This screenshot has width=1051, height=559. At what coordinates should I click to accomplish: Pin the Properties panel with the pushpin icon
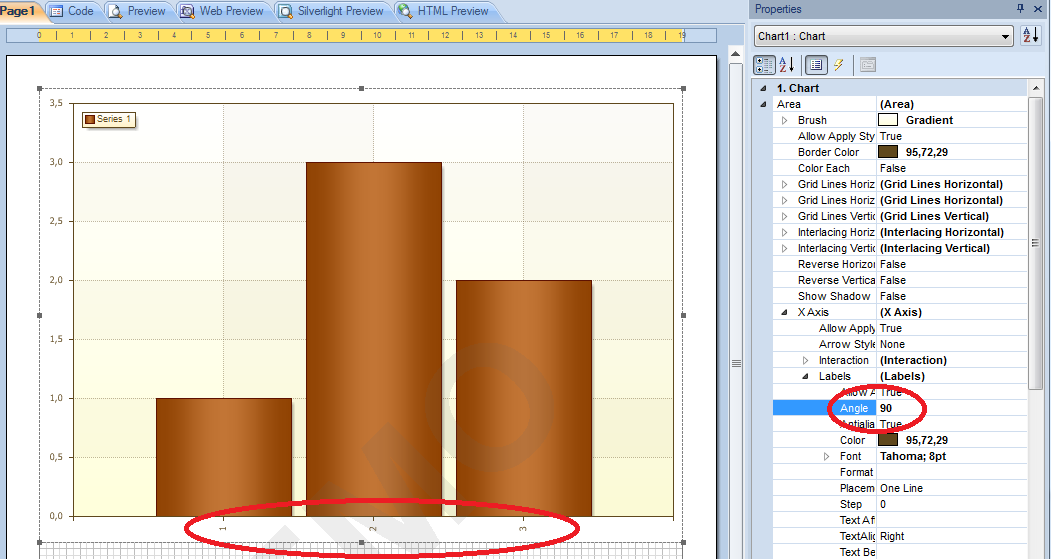click(x=1020, y=9)
